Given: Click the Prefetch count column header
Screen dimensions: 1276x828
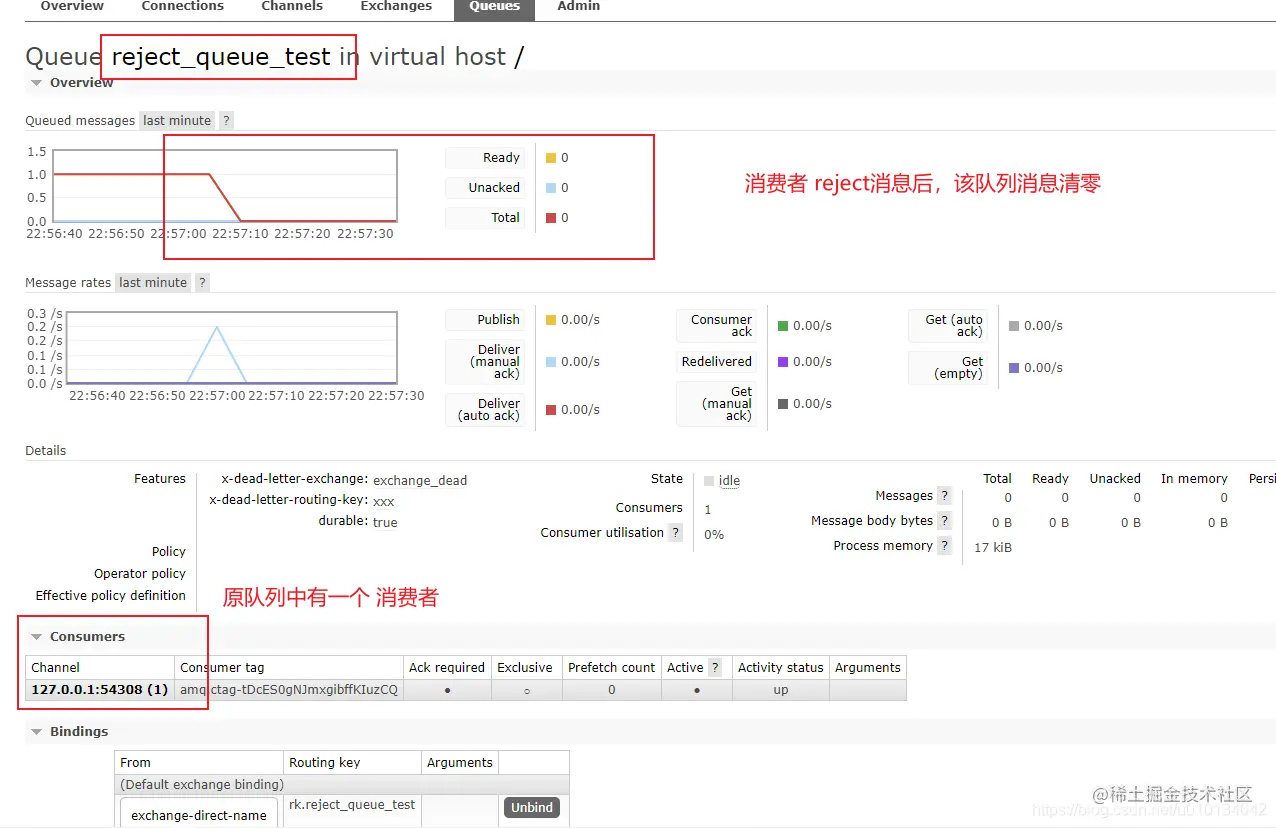Looking at the screenshot, I should coord(612,668).
